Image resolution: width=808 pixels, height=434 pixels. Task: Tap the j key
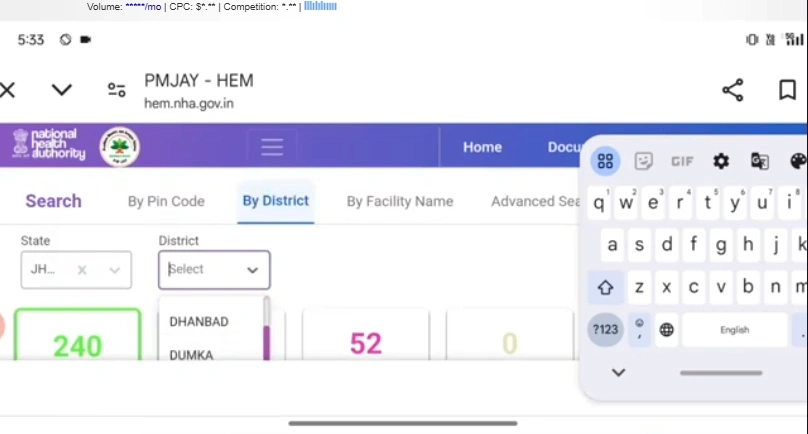pos(776,245)
